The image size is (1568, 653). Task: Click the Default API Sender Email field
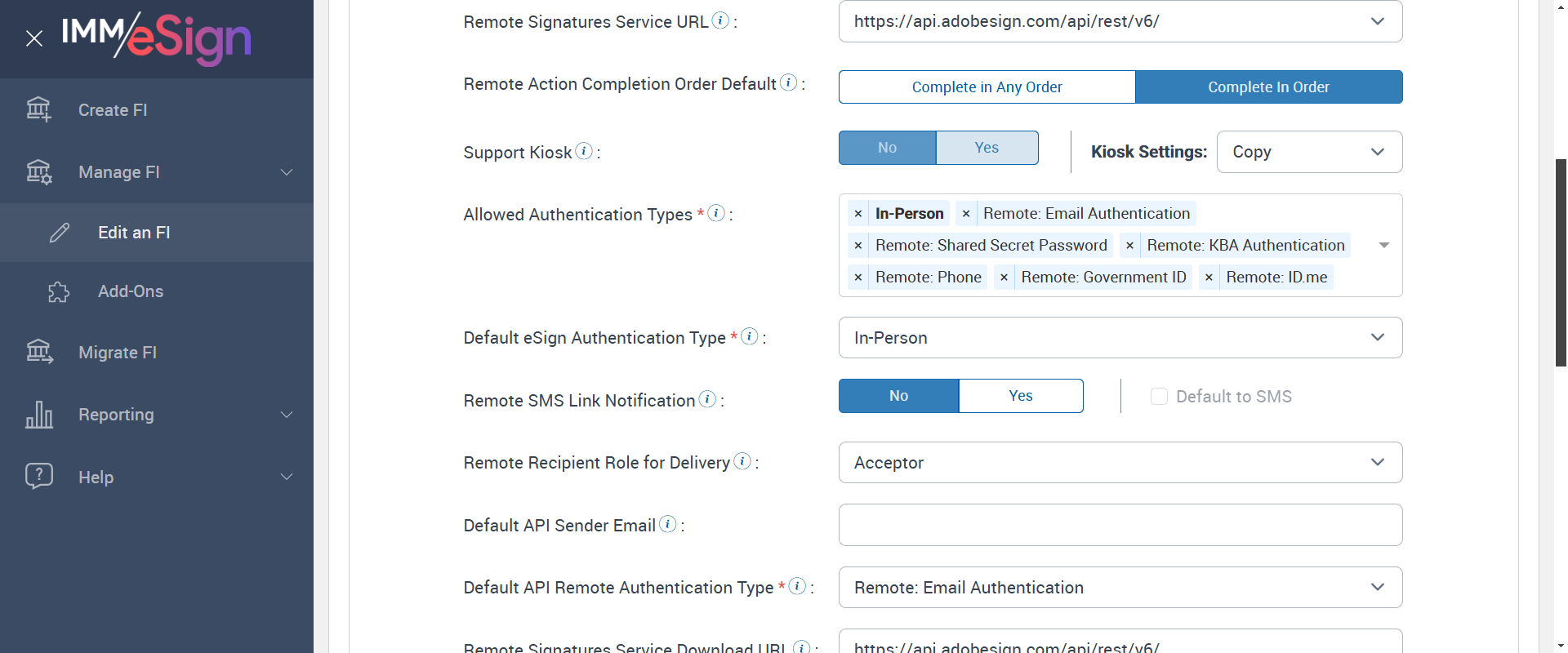click(x=1120, y=525)
